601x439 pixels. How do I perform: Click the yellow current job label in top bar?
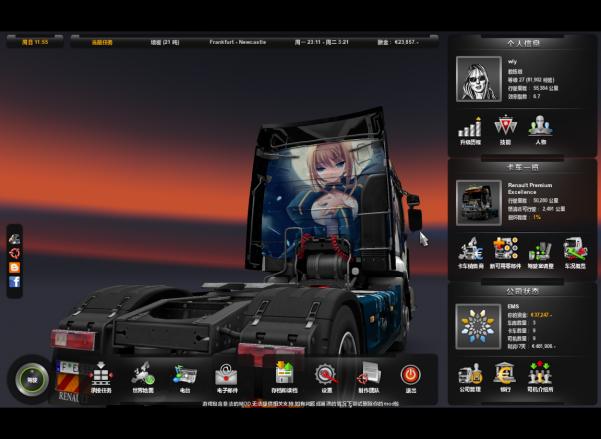pos(102,43)
